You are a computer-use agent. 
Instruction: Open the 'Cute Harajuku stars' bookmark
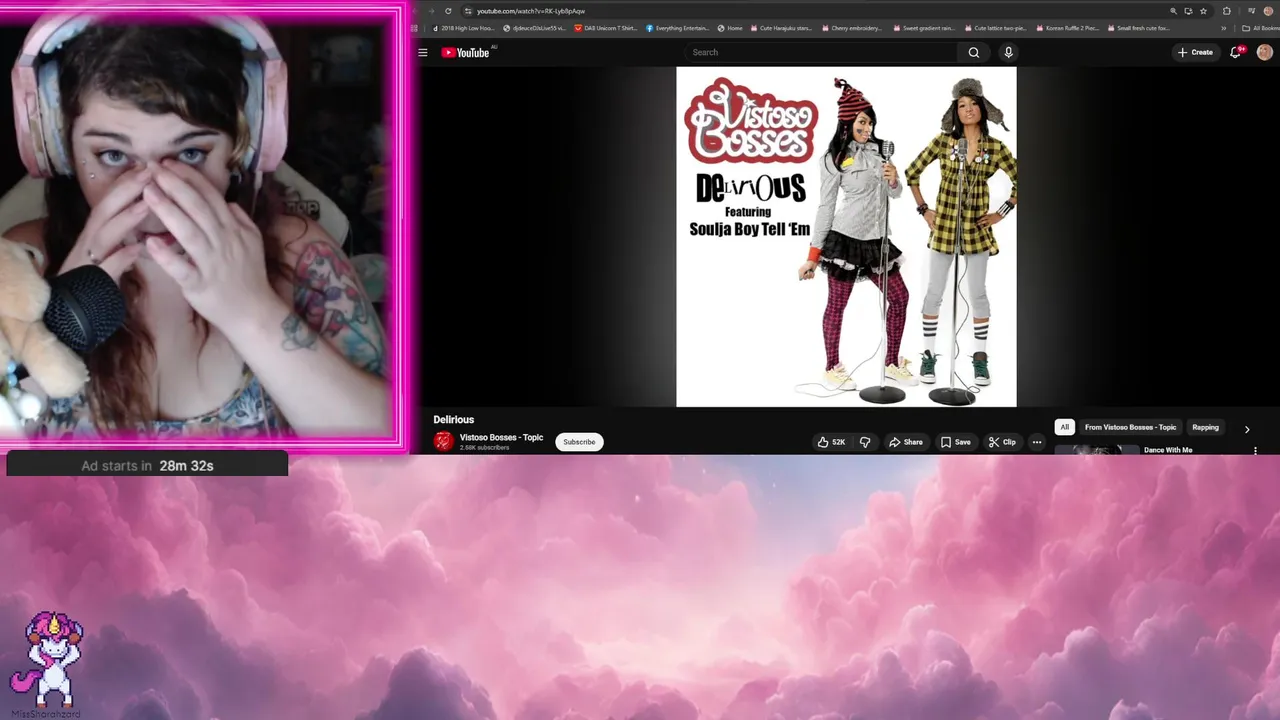780,28
